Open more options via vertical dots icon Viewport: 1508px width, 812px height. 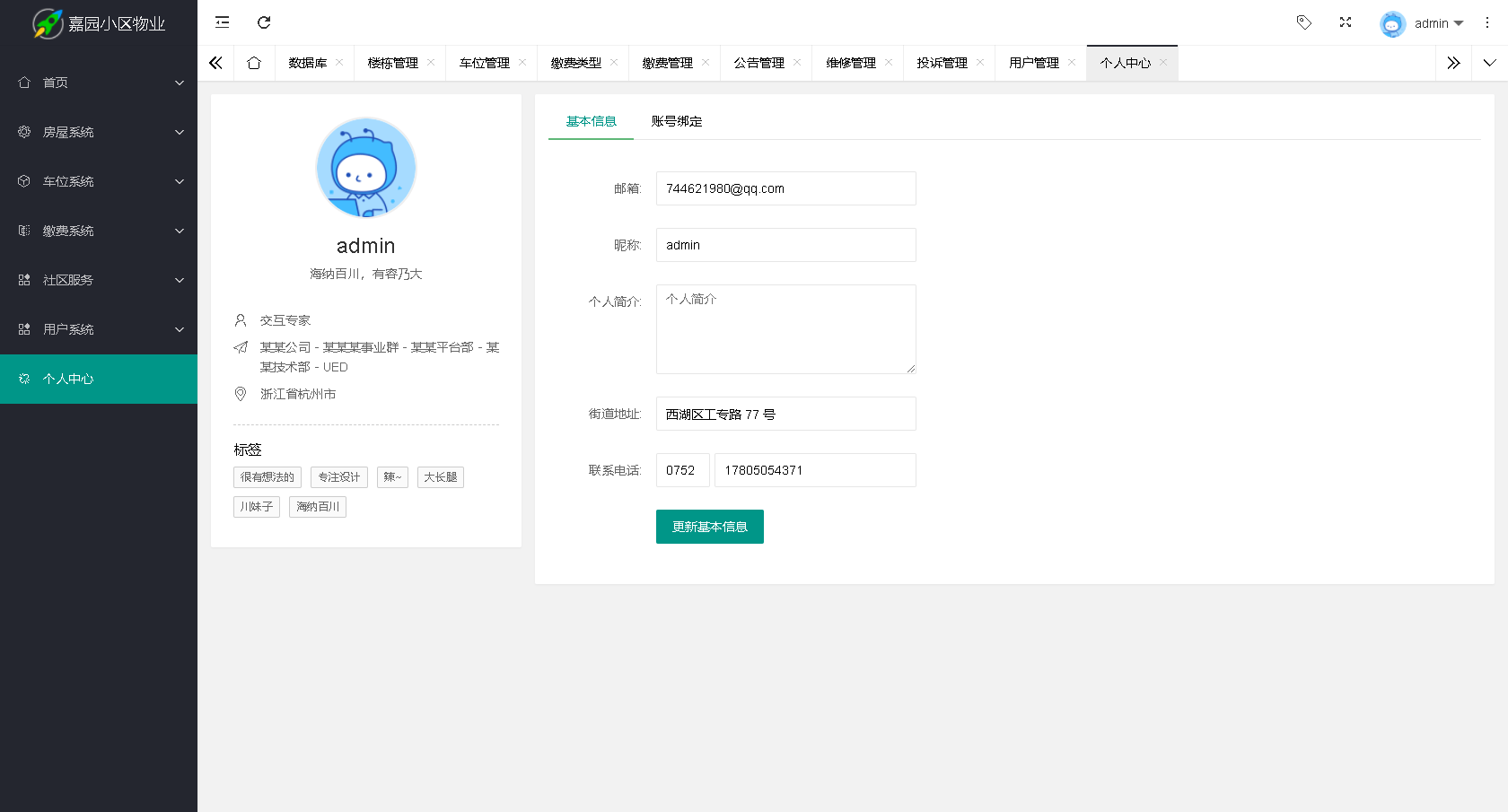pyautogui.click(x=1486, y=22)
